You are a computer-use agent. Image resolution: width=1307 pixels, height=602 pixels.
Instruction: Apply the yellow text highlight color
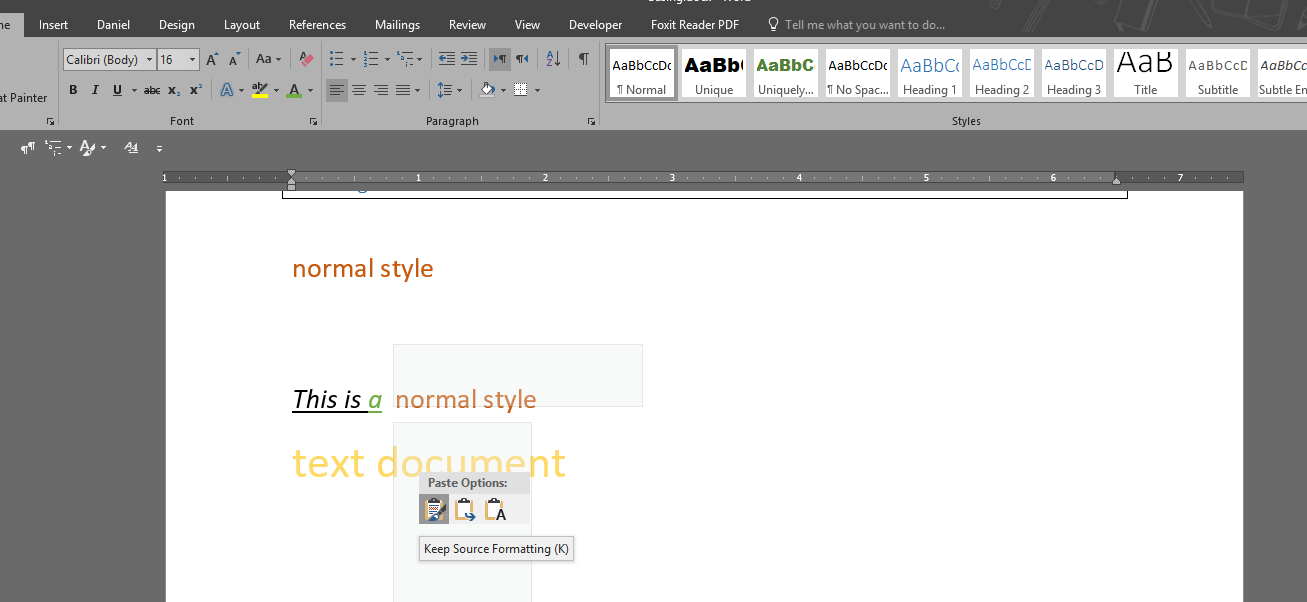[x=260, y=90]
